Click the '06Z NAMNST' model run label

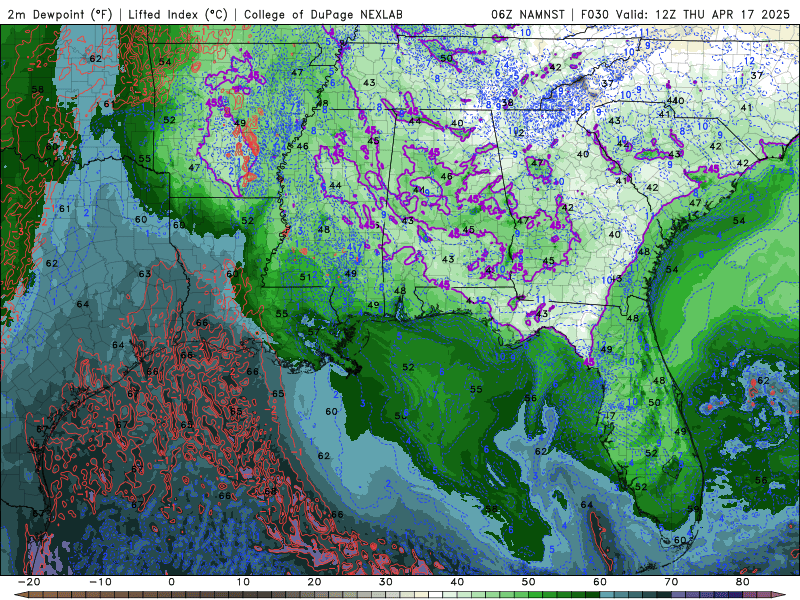click(x=528, y=15)
